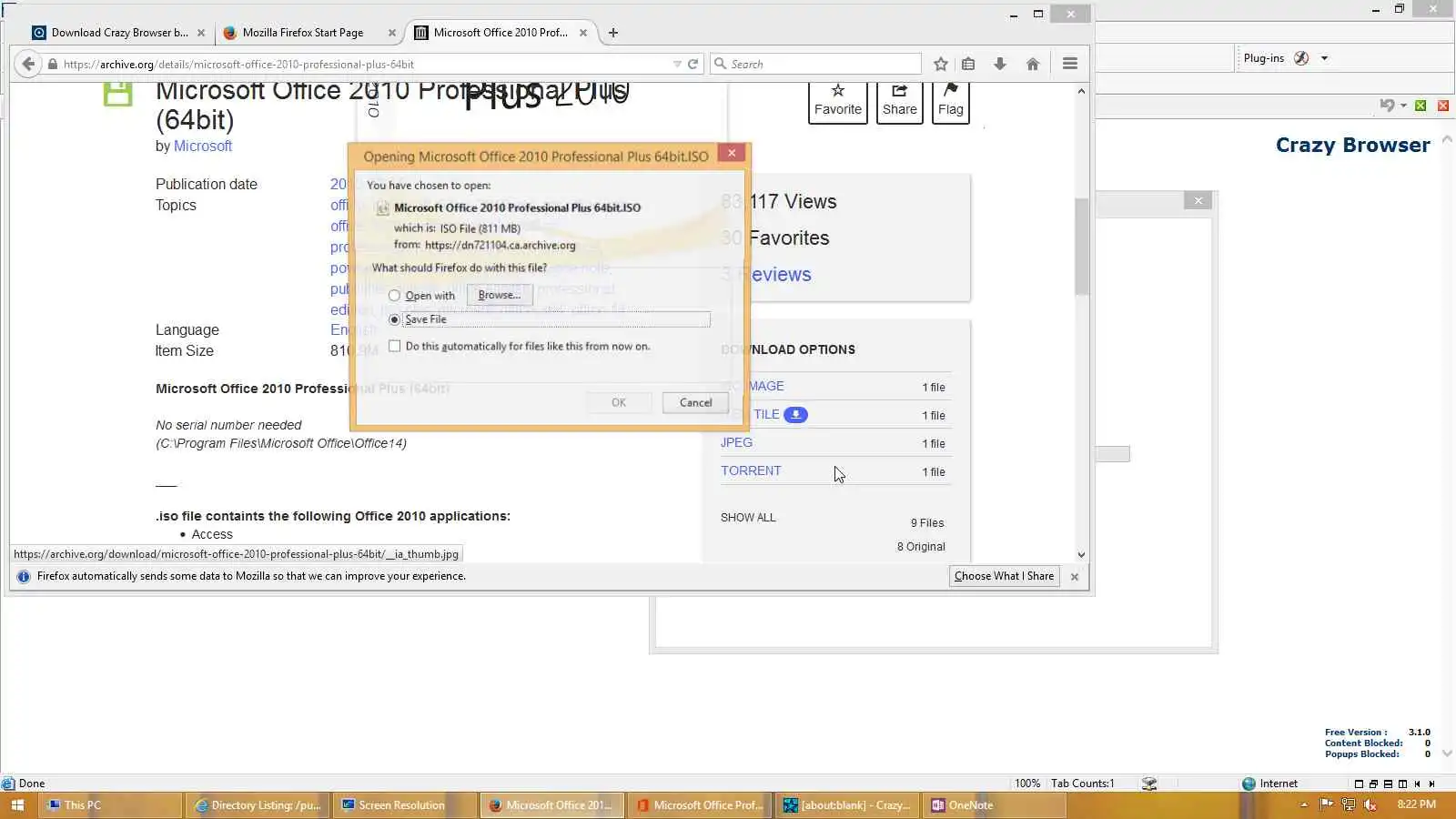Click the 'Choose What I Share' button
This screenshot has width=1456, height=819.
coord(1005,576)
